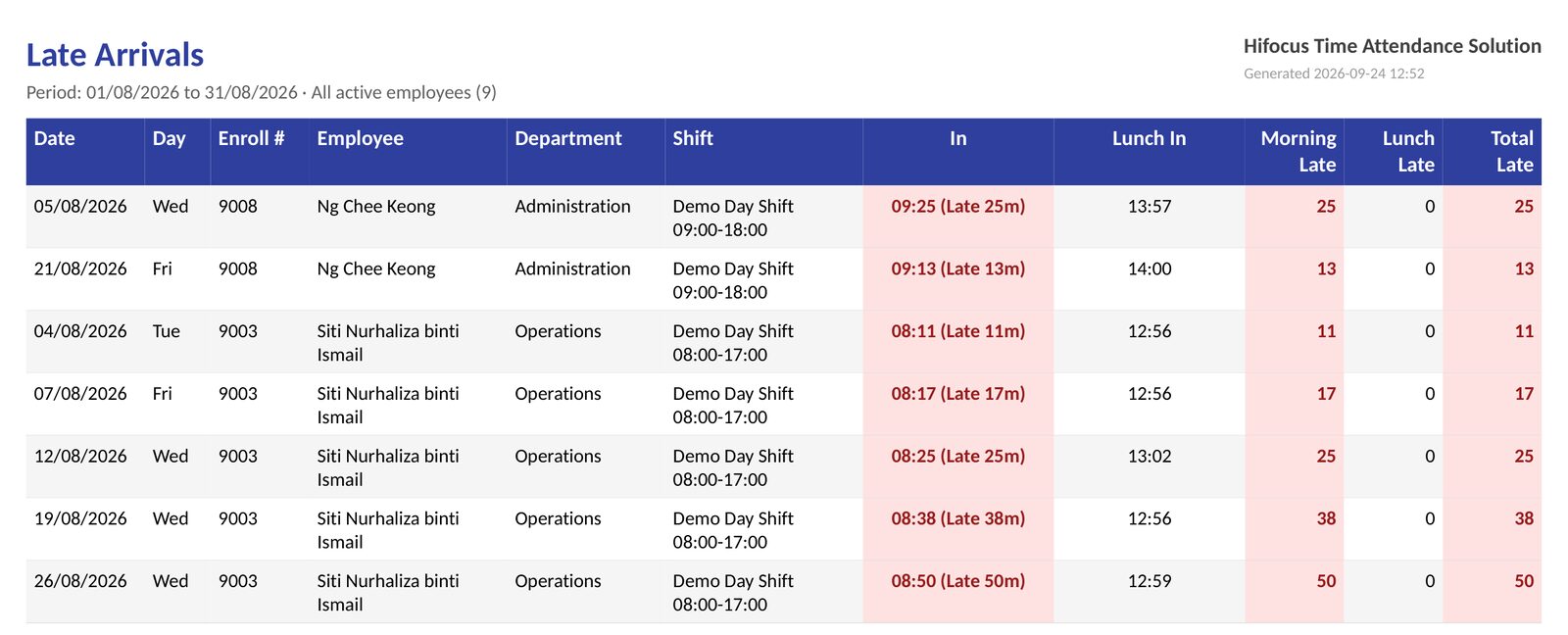Viewport: 1568px width, 635px height.
Task: Click the Lunch In column header
Action: [1150, 152]
